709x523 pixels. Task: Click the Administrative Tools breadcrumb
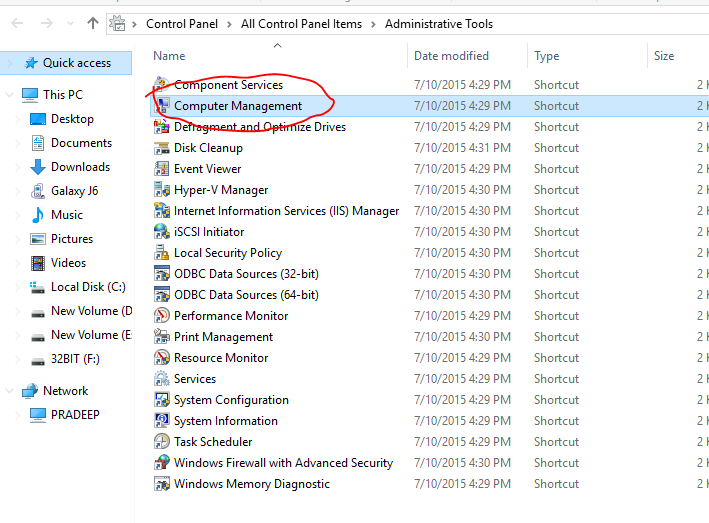[x=439, y=24]
